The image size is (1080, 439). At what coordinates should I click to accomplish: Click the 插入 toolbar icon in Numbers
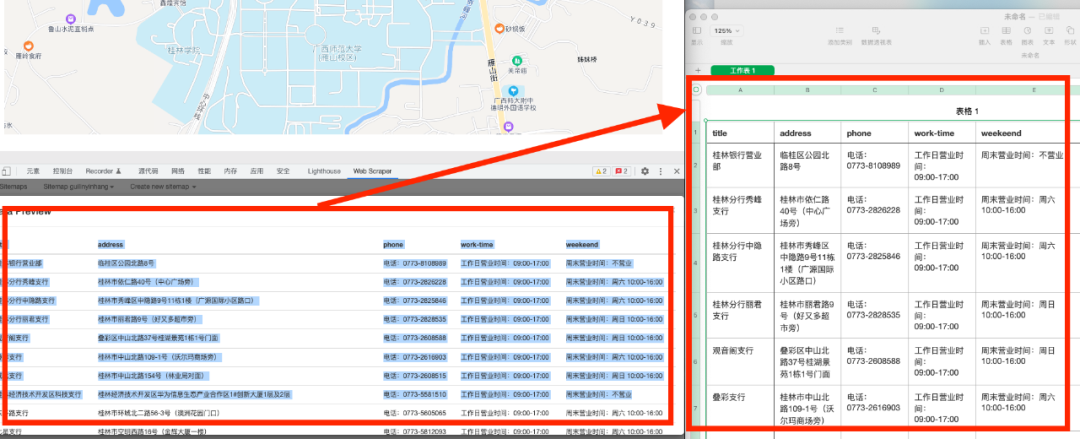pyautogui.click(x=984, y=31)
